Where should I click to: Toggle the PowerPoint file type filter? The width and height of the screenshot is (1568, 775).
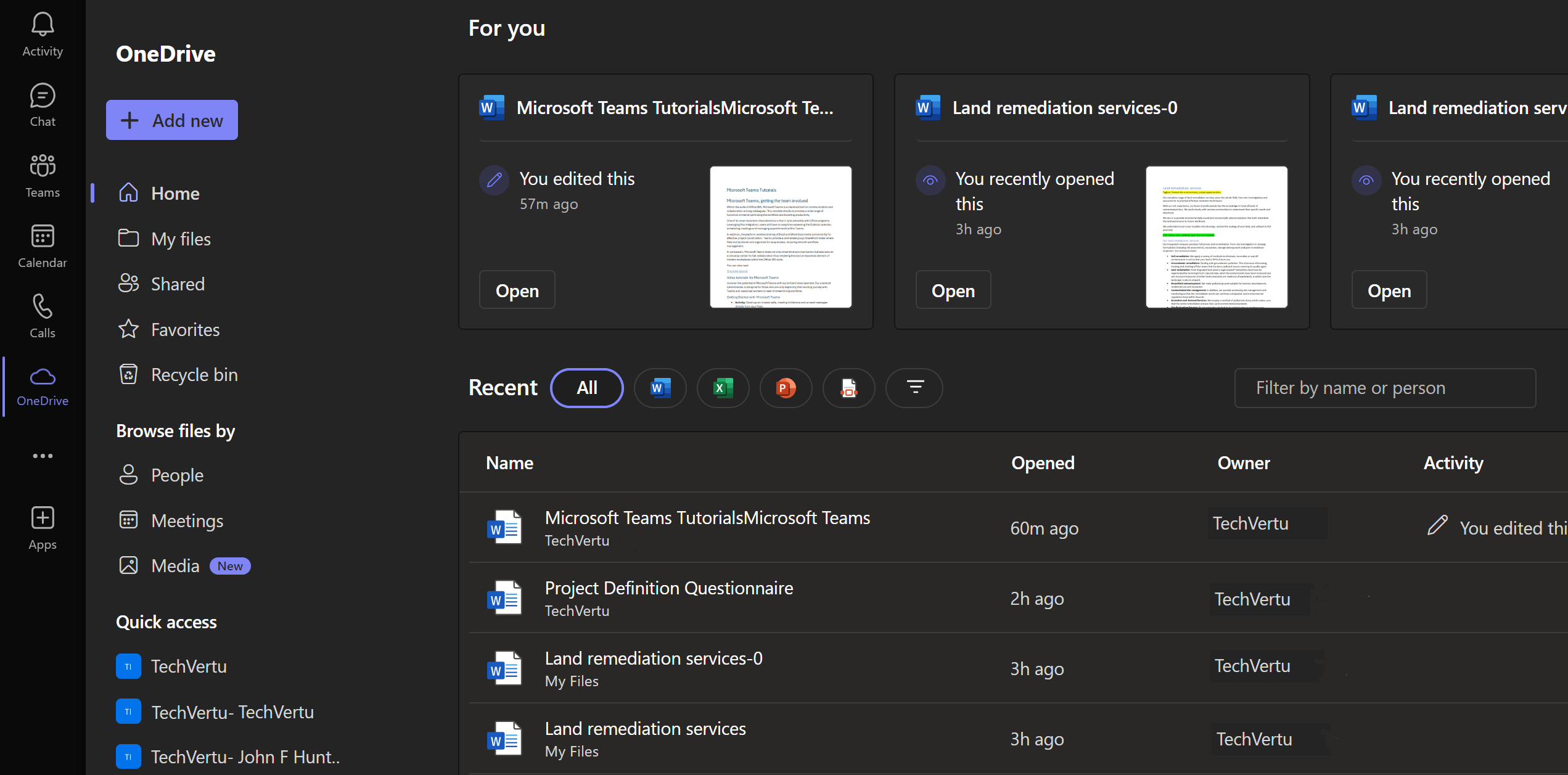pos(785,388)
